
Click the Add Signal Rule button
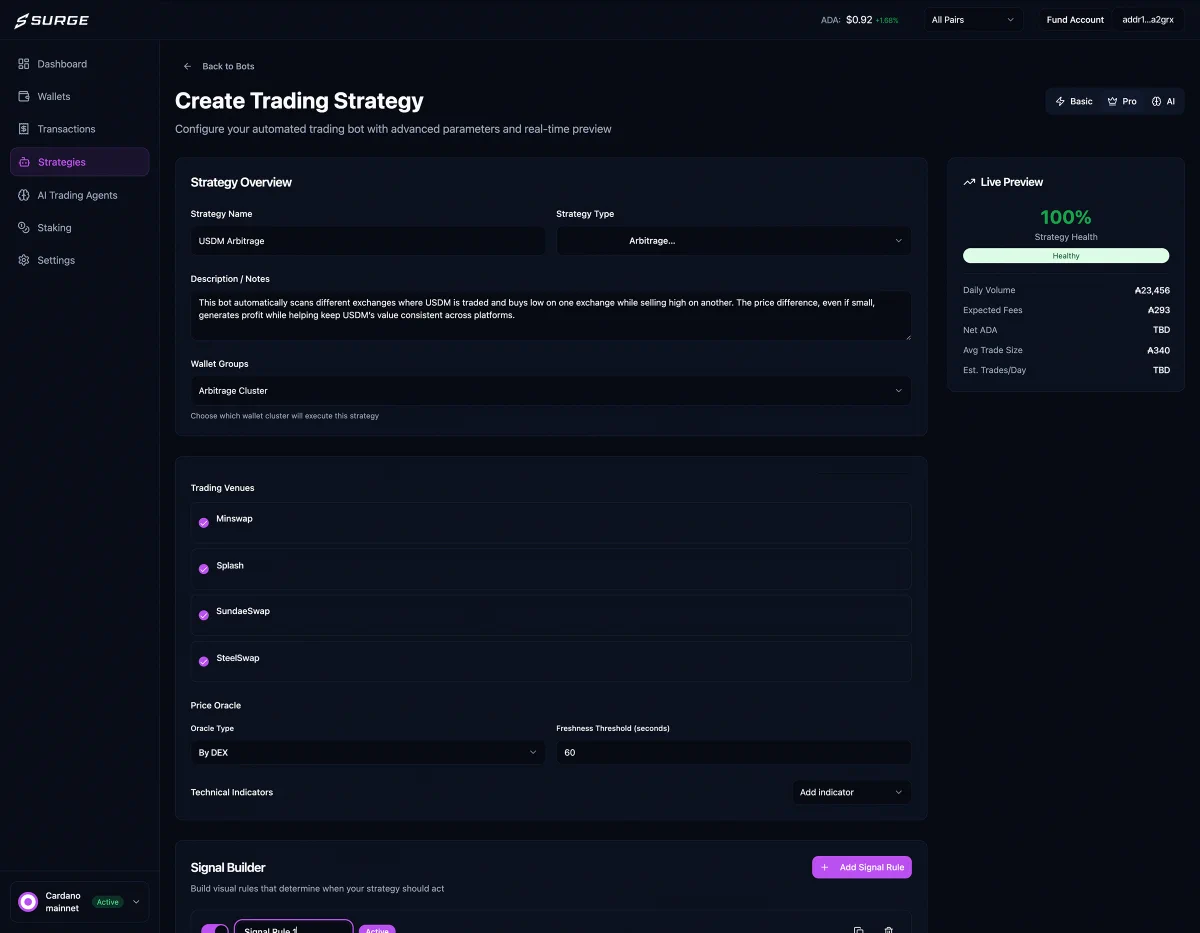point(862,867)
